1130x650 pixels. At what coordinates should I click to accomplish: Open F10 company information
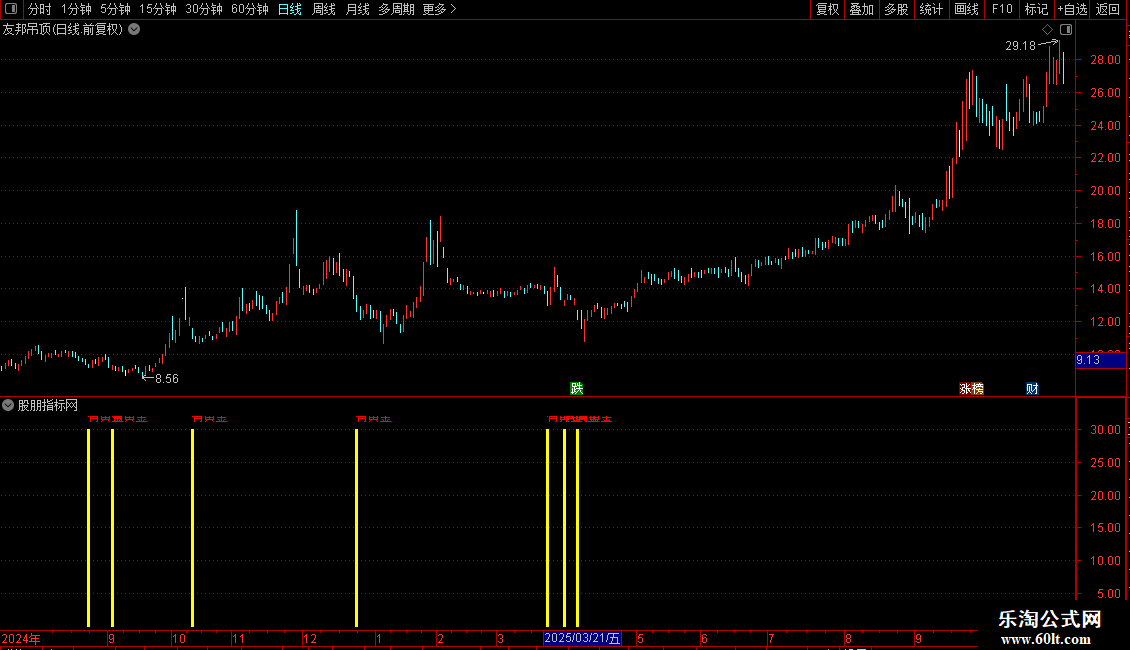[1002, 9]
